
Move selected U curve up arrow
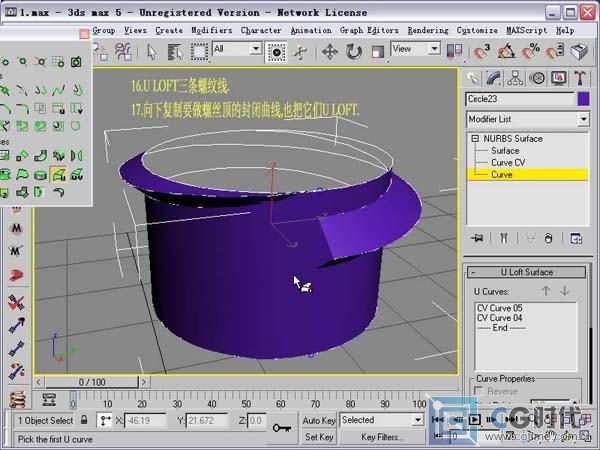point(546,291)
